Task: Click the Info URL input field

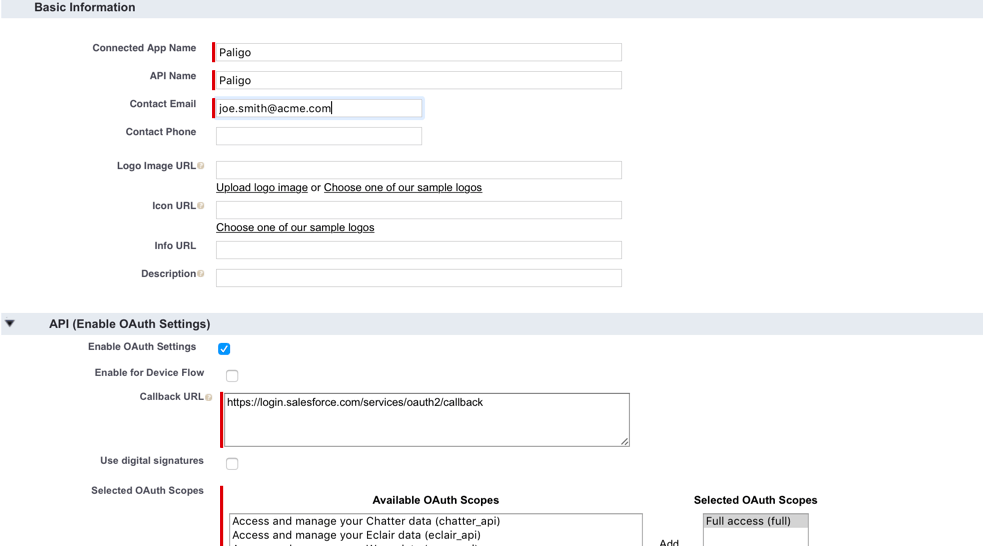Action: click(419, 250)
